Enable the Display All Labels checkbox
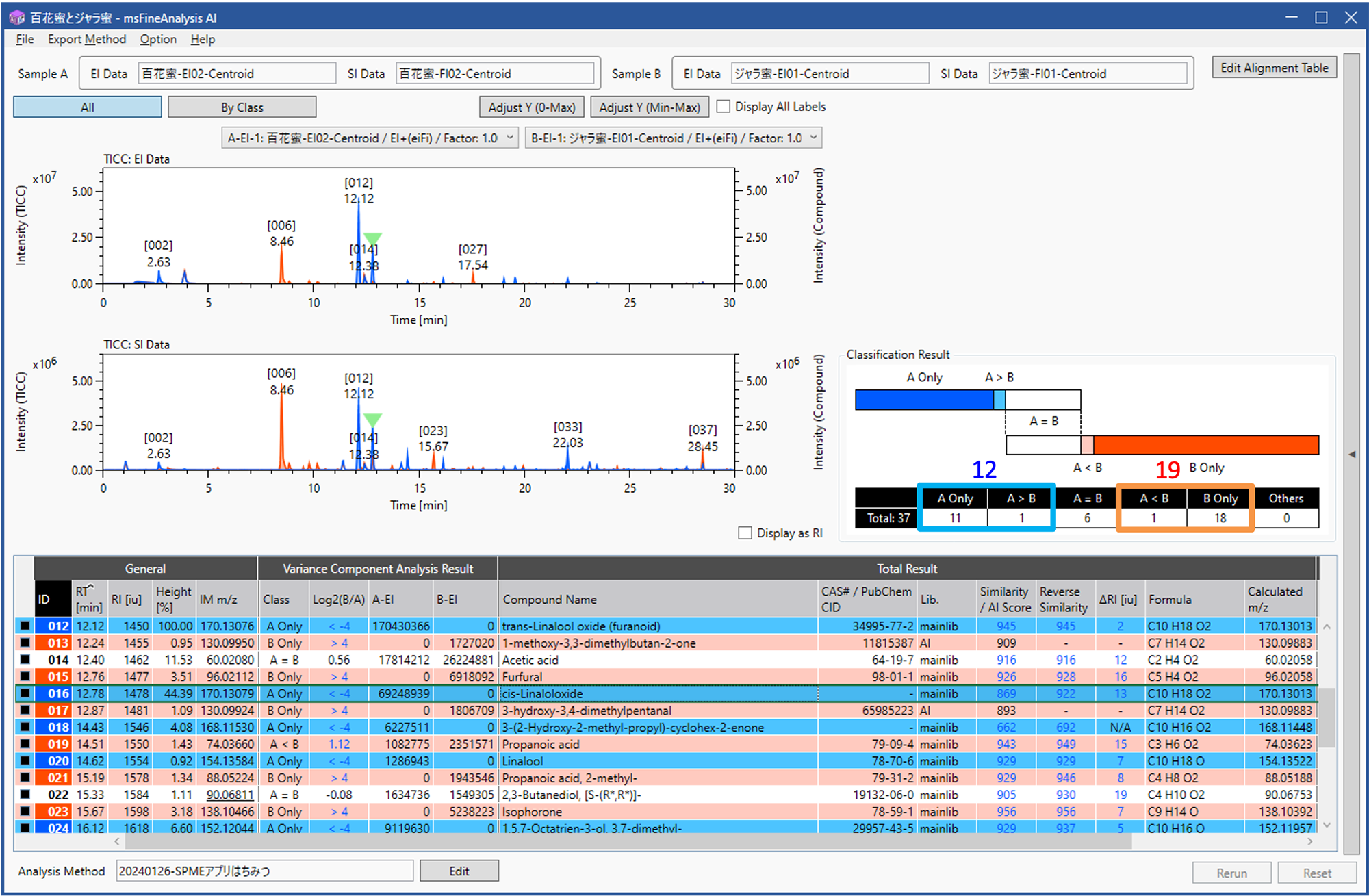The width and height of the screenshot is (1369, 896). pyautogui.click(x=723, y=106)
